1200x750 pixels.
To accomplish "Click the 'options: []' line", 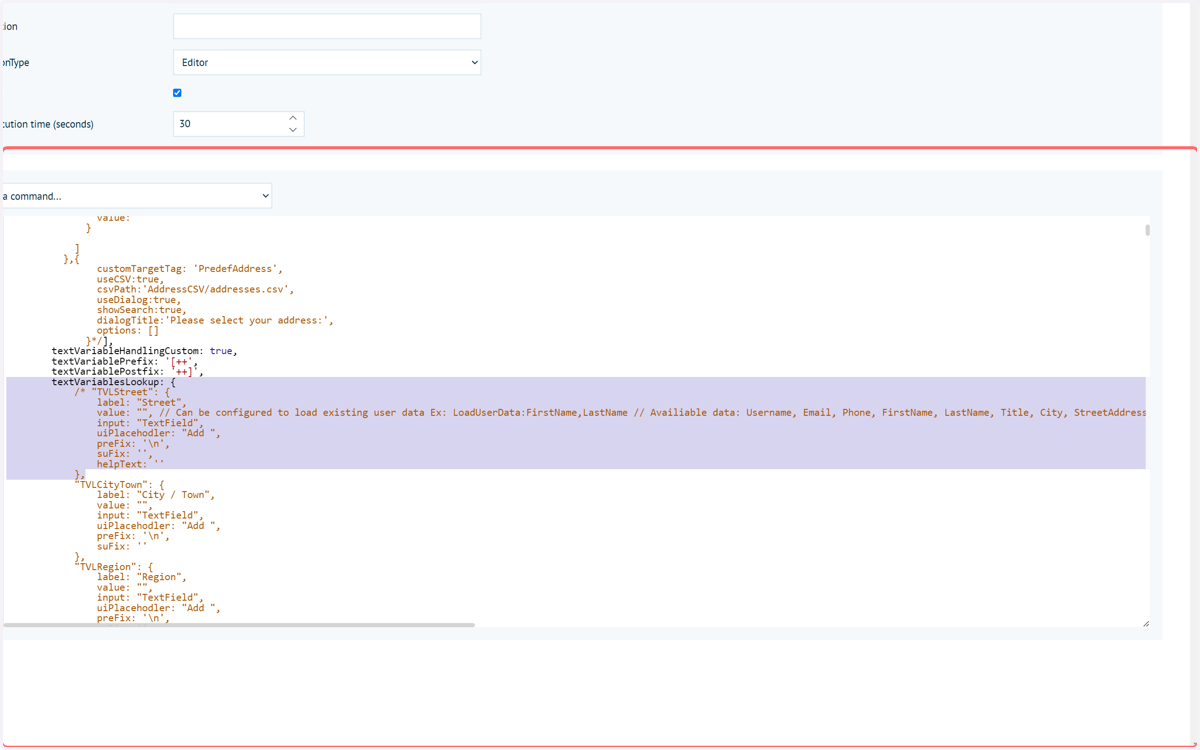I will (128, 331).
